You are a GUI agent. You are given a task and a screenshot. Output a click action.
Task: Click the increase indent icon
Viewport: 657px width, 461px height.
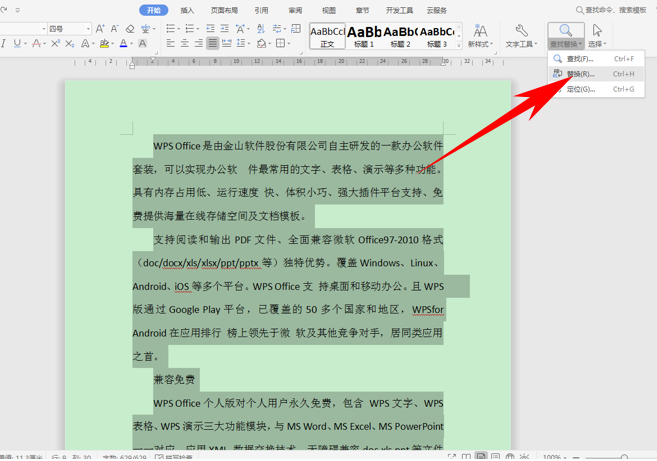point(225,28)
